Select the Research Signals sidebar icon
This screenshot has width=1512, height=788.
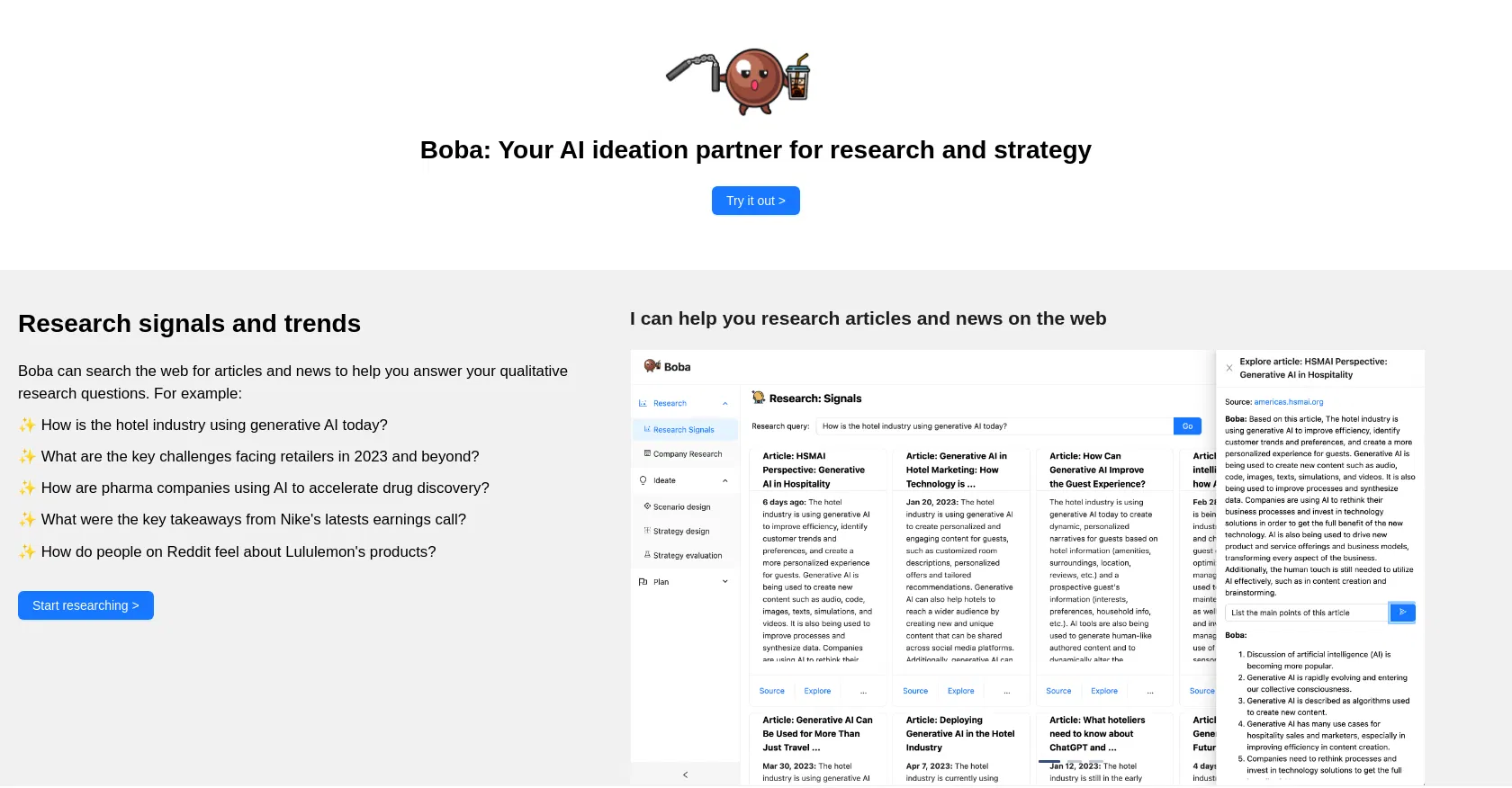tap(647, 430)
